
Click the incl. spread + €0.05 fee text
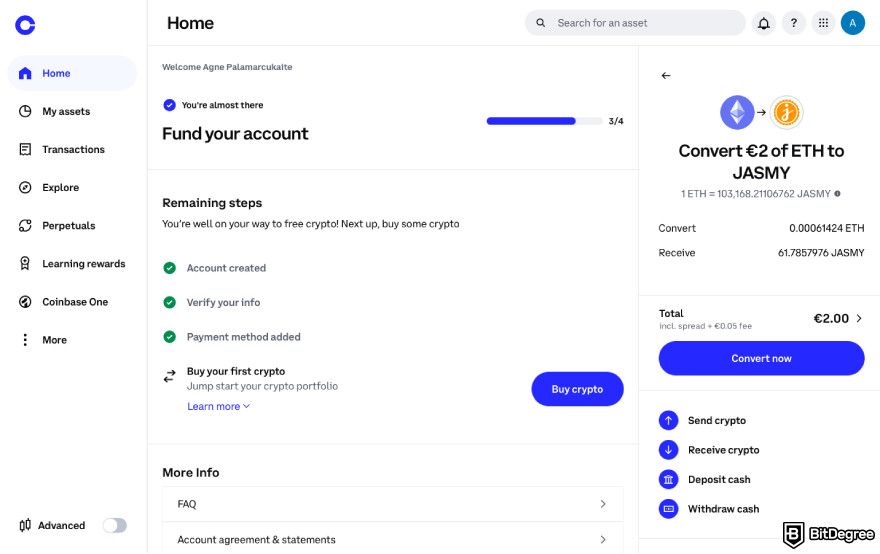point(705,326)
